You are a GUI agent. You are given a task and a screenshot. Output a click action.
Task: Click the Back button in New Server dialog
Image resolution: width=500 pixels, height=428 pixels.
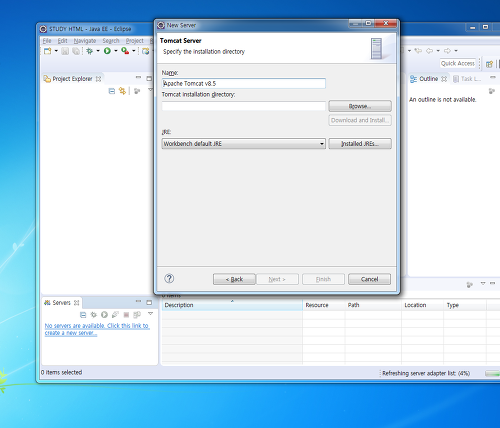[234, 279]
